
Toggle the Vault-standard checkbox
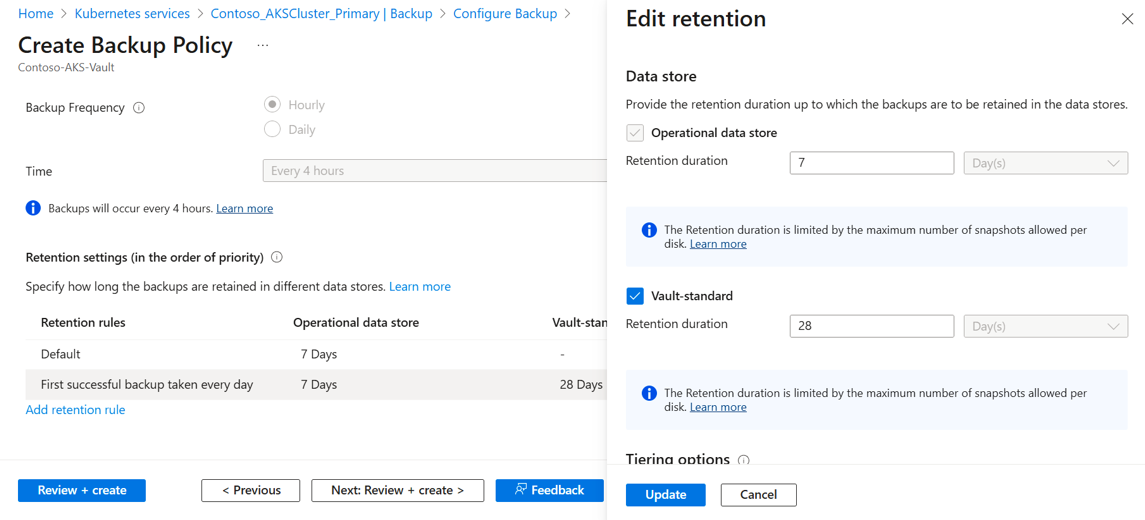click(635, 296)
